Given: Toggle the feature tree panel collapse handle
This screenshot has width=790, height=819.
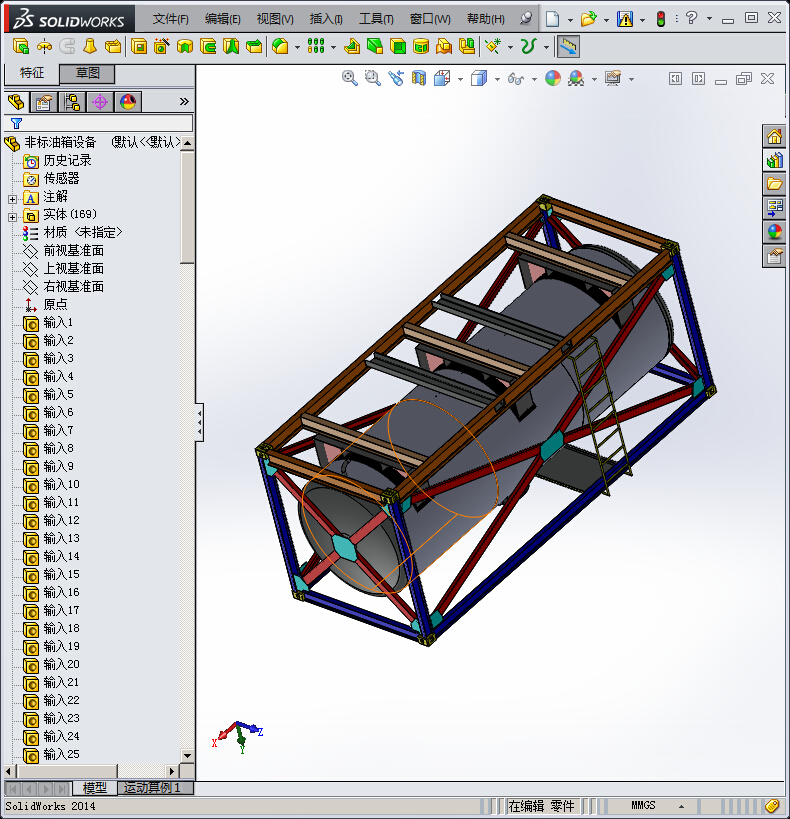Looking at the screenshot, I should pyautogui.click(x=200, y=422).
